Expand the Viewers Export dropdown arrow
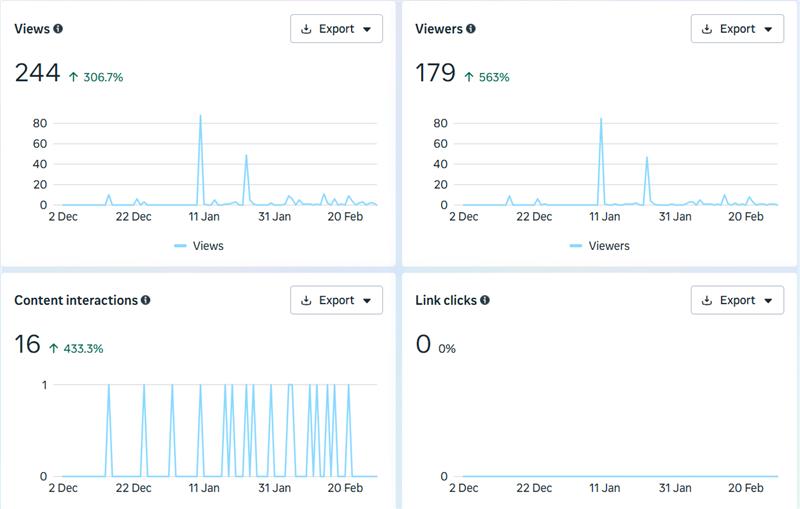This screenshot has width=800, height=509. [x=768, y=30]
